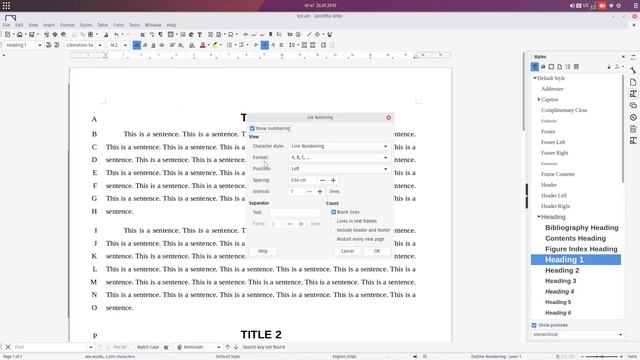The width and height of the screenshot is (640, 360).
Task: Open the File menu
Action: 6,25
